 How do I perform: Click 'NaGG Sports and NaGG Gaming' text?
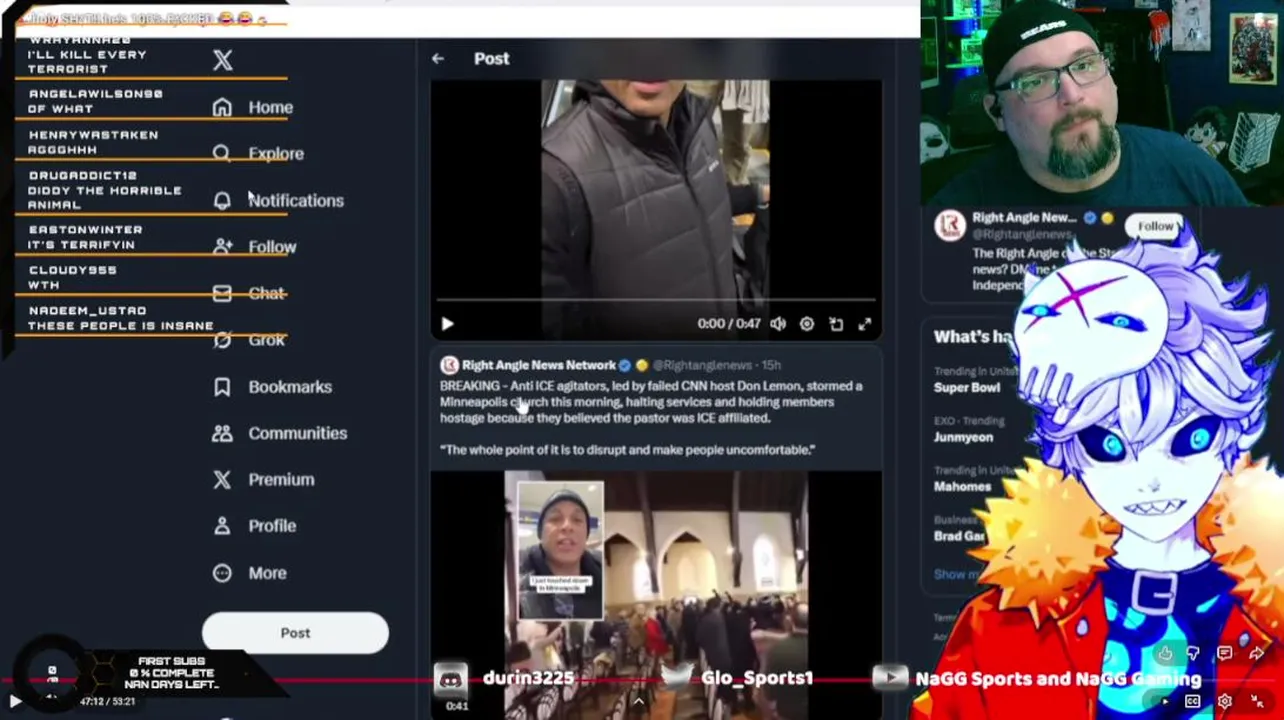pos(1058,679)
